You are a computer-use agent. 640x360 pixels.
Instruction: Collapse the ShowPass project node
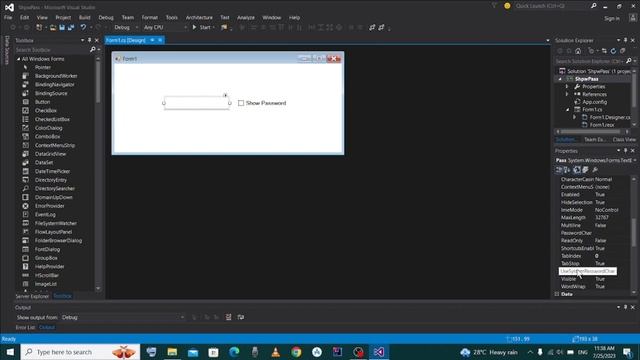(x=560, y=79)
